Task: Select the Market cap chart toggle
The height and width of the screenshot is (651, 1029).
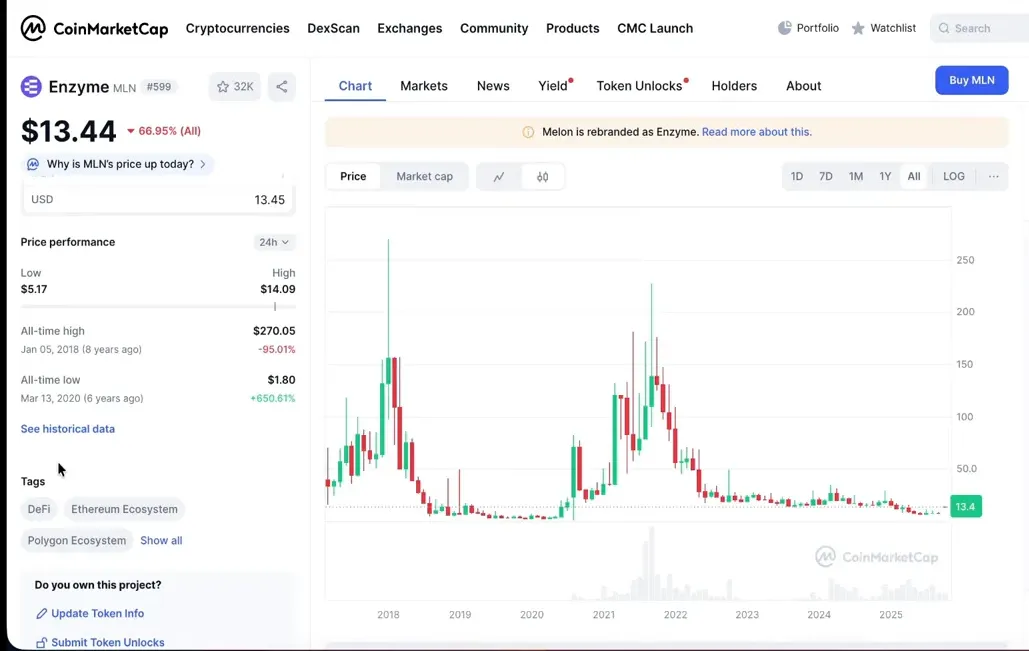Action: tap(424, 176)
